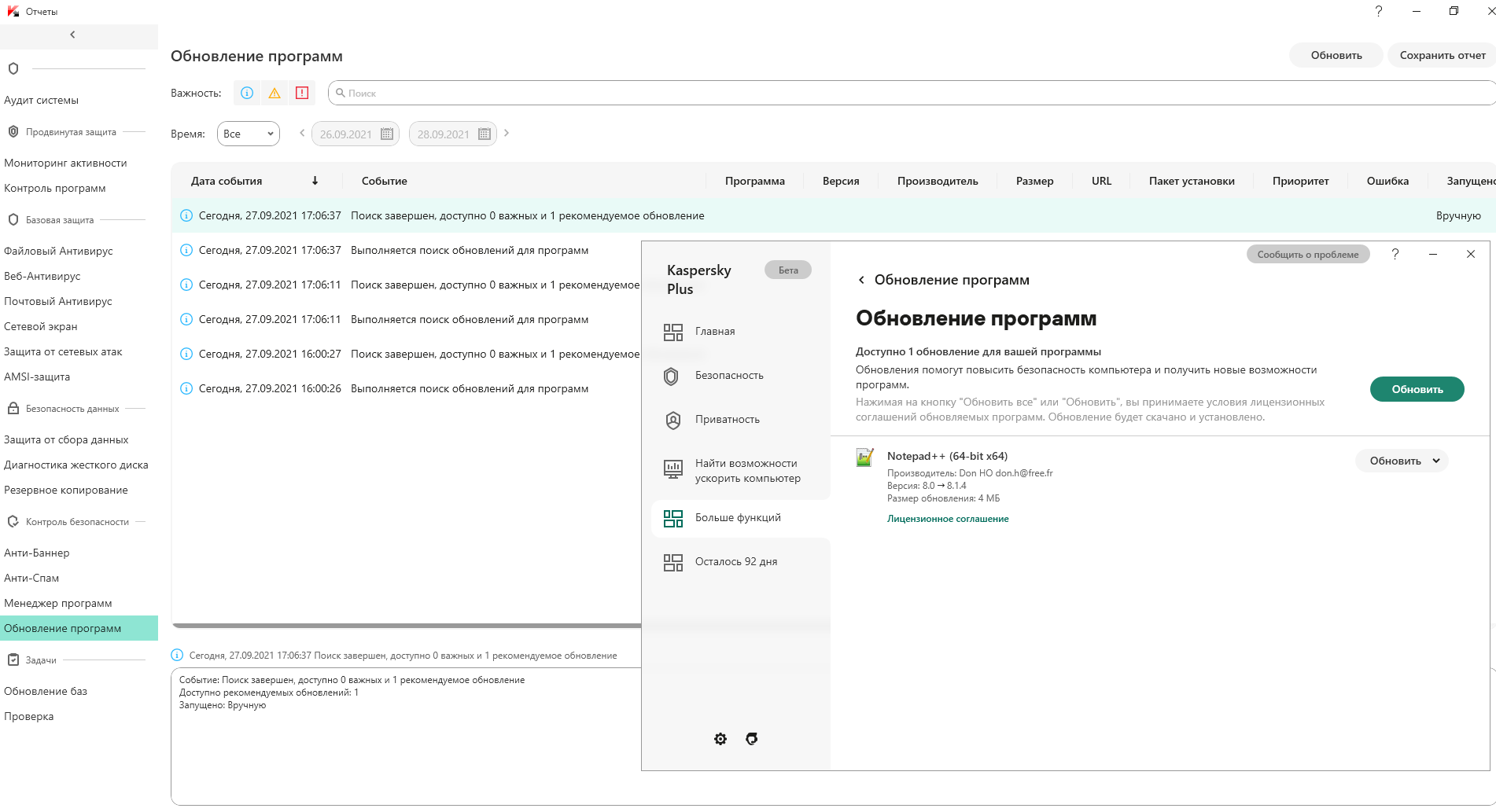Select Защита от сетевых атак
This screenshot has width=1496, height=812.
pos(63,351)
